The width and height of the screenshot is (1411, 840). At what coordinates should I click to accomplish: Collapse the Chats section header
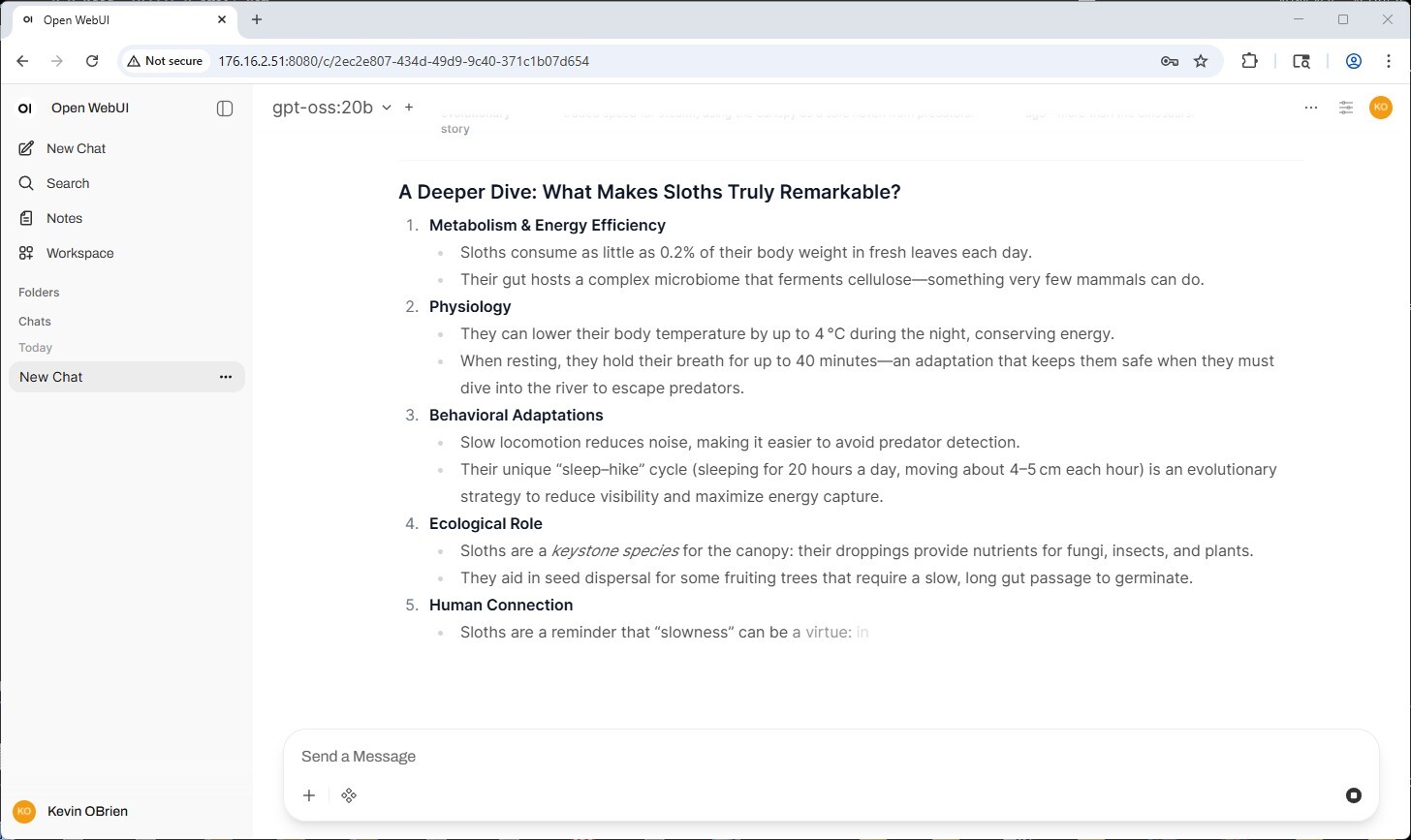pos(35,321)
